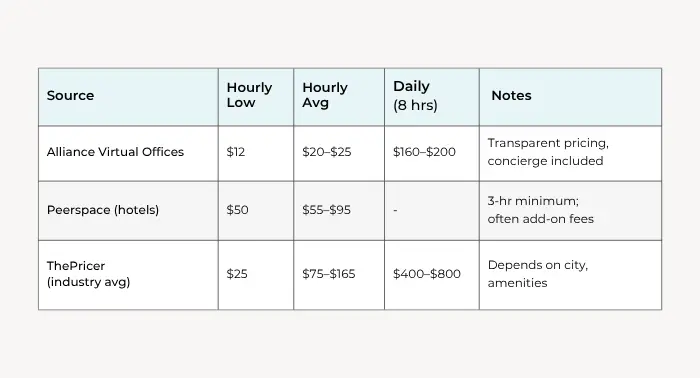Click the Notes column header
Image resolution: width=700 pixels, height=378 pixels.
(x=571, y=97)
